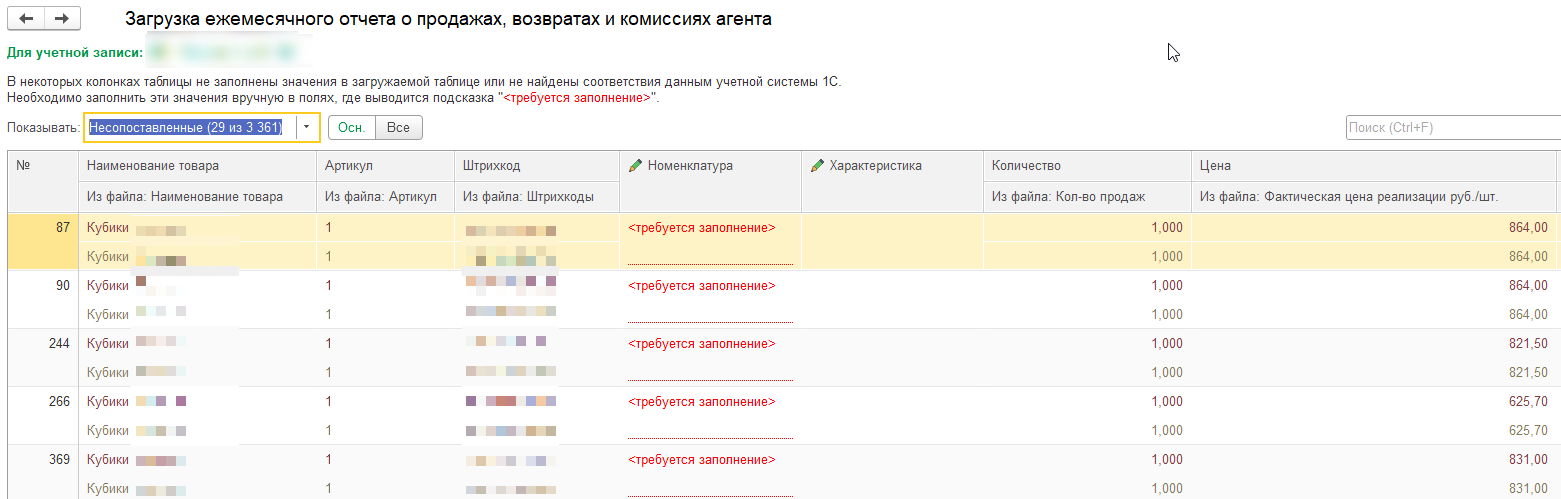
Task: Click the Из файла: Фактическая цена реализации subheader
Action: 1374,197
